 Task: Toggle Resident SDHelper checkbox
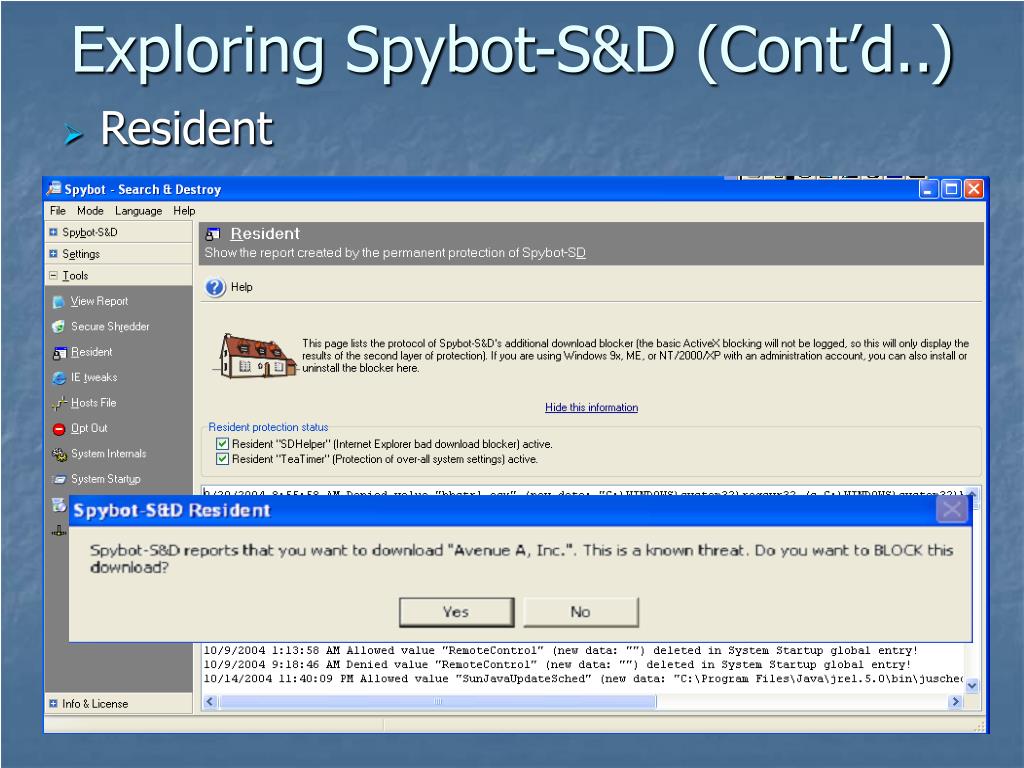[x=222, y=443]
